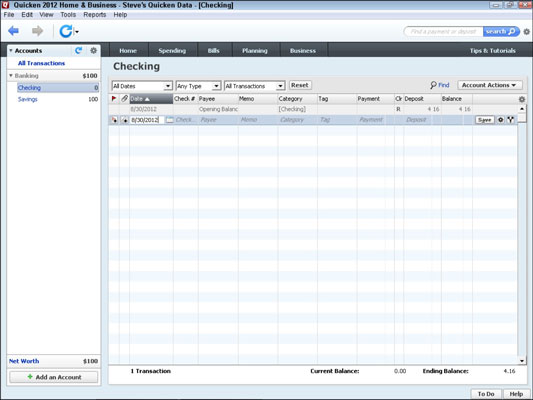Click the Payee field in new transaction

coord(218,120)
